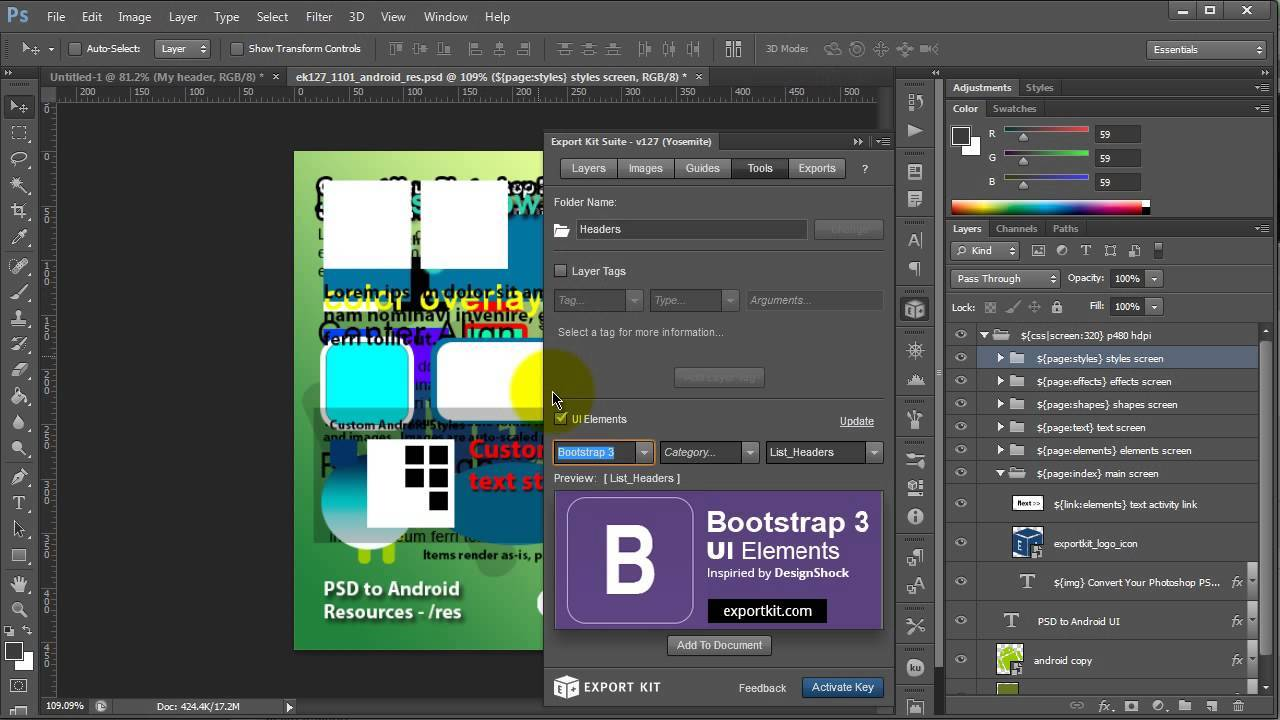This screenshot has width=1280, height=720.
Task: Filter layers by type layers icon
Action: (x=1085, y=251)
